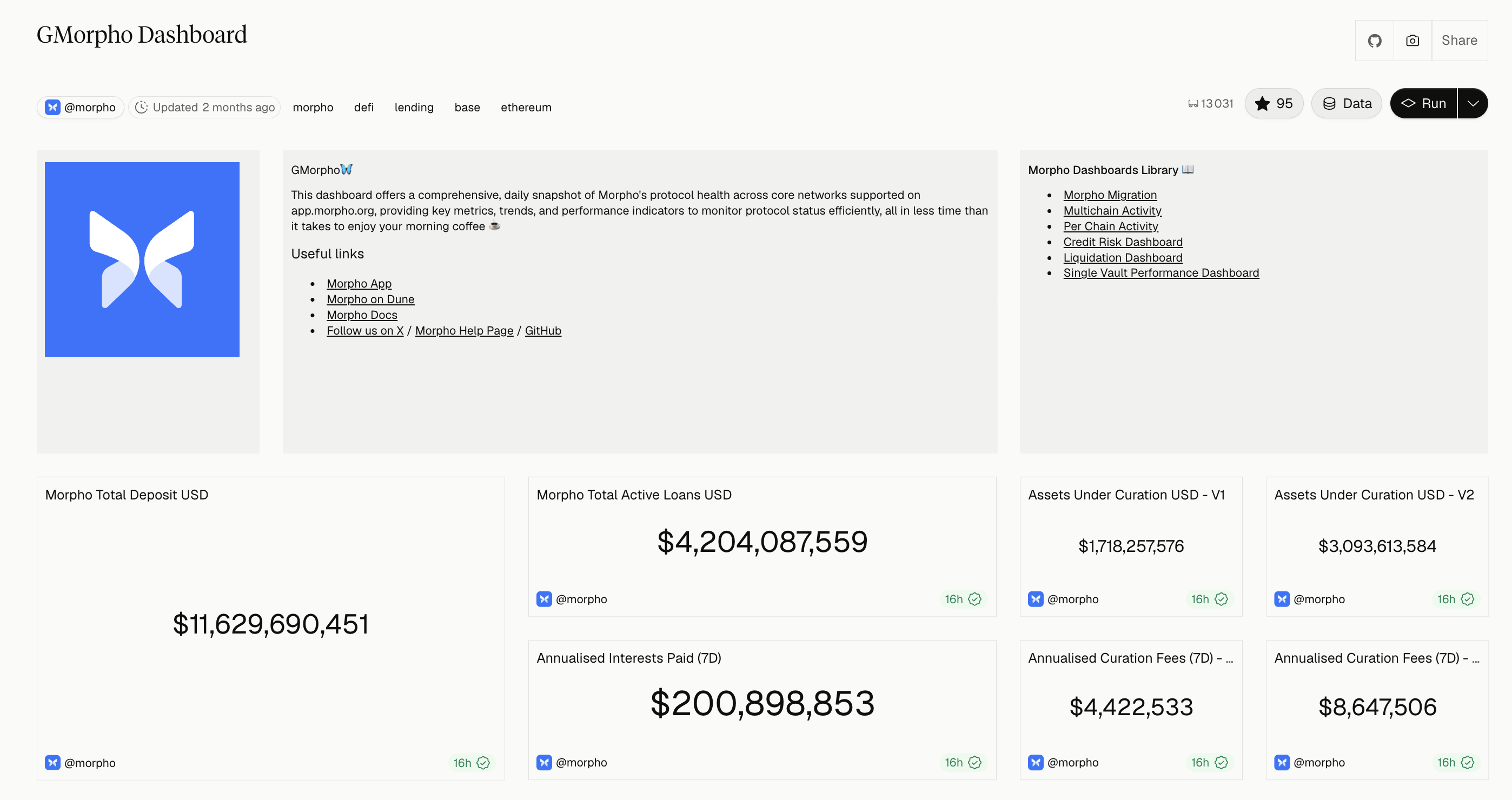Click @morpho icon in Curation V2 card

pos(1282,599)
